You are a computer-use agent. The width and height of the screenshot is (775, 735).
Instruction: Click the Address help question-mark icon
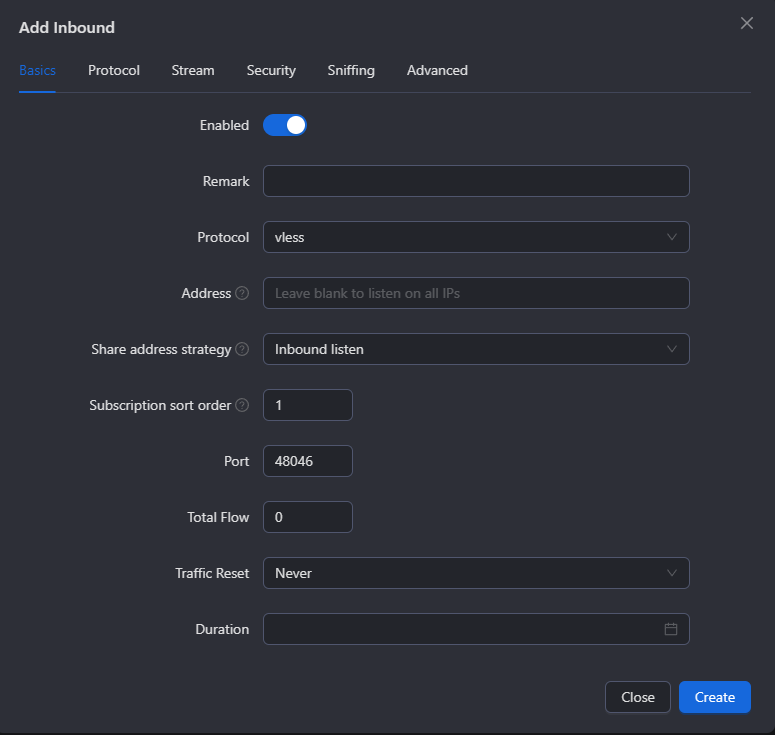click(x=242, y=293)
